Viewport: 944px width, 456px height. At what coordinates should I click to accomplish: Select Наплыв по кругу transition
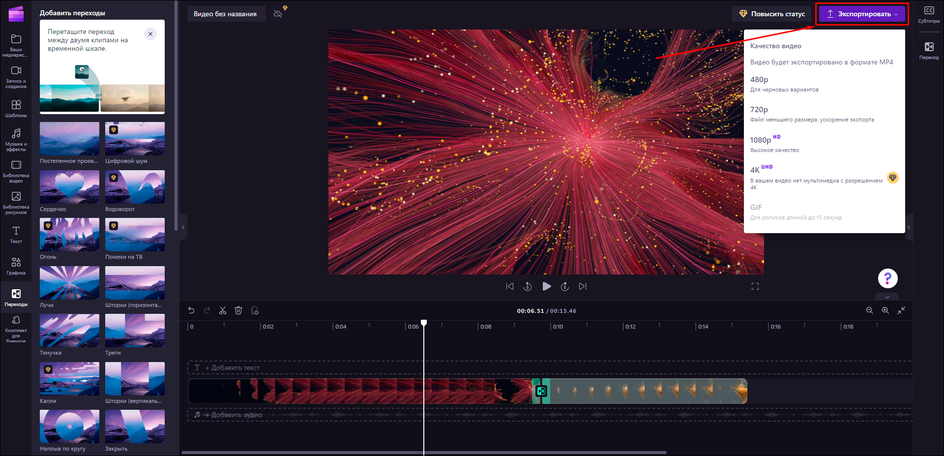69,426
